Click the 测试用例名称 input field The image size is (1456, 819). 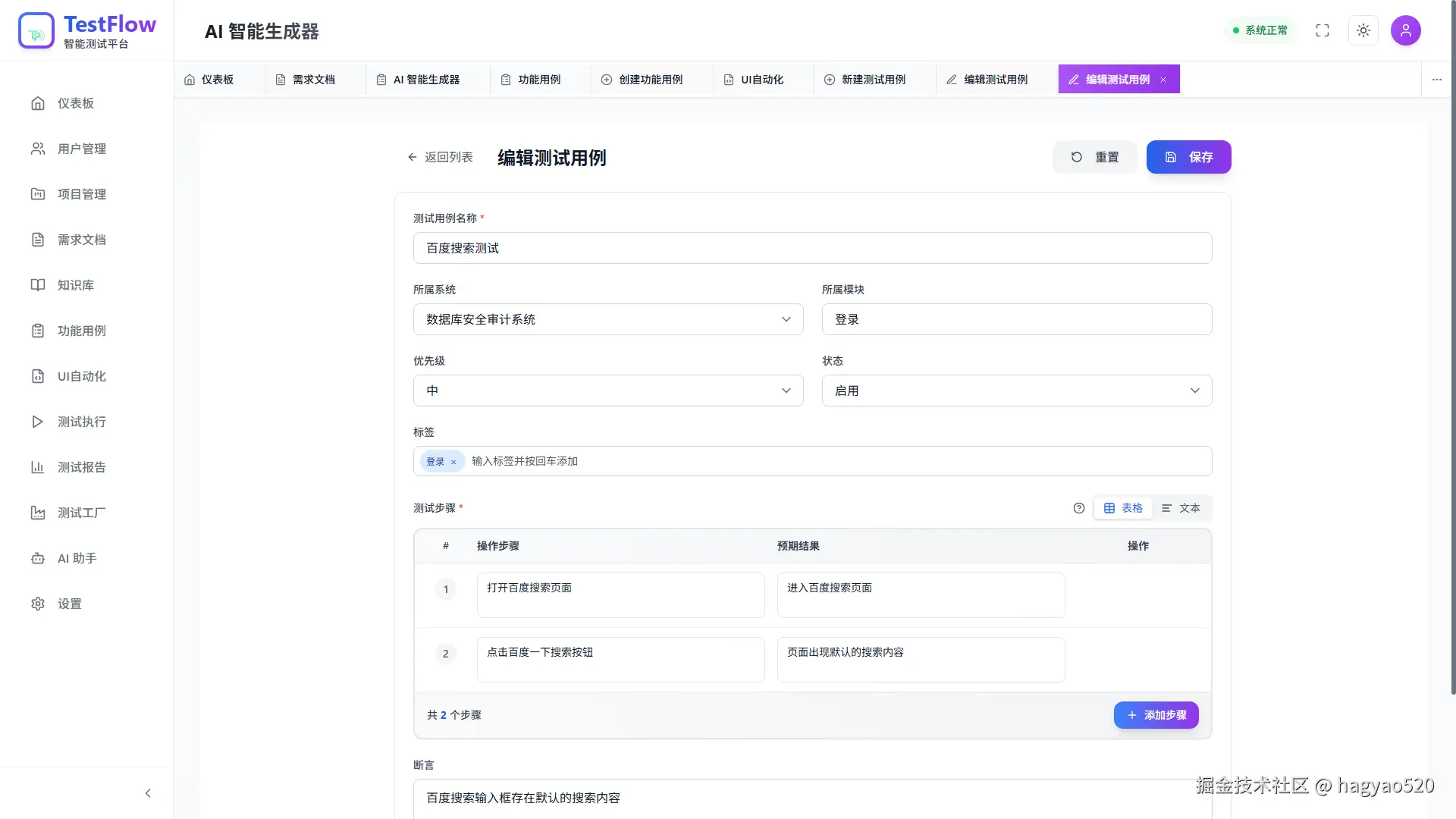tap(811, 248)
